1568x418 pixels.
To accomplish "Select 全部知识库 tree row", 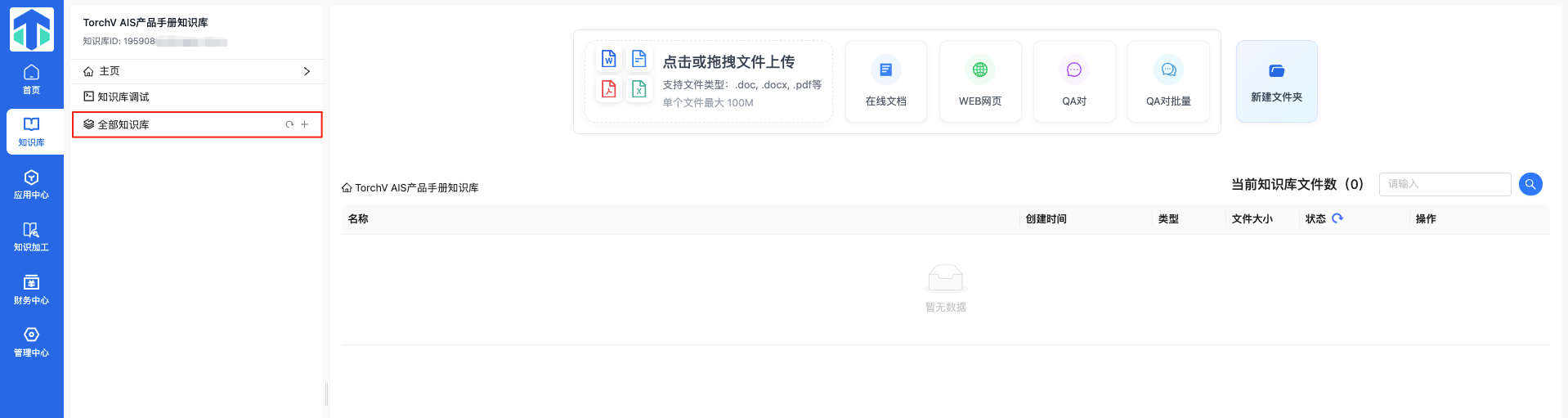I will pos(197,124).
